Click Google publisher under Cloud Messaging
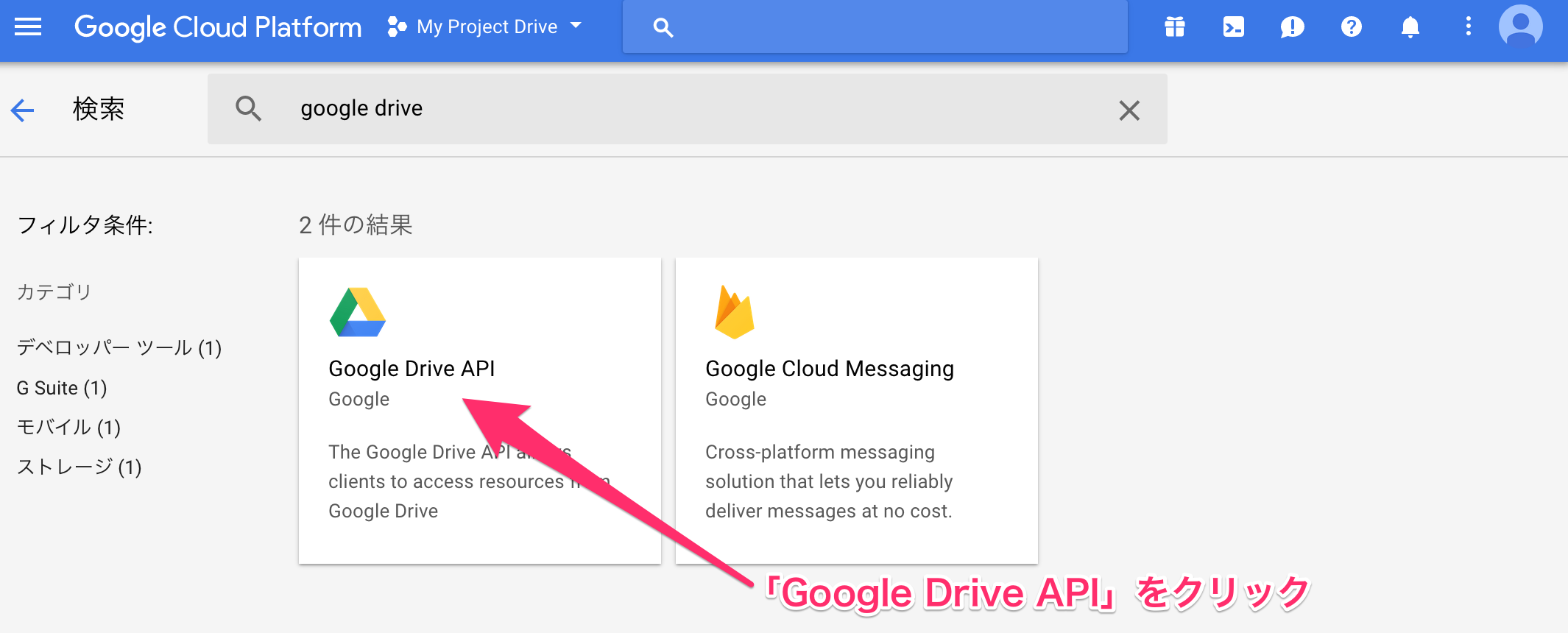The width and height of the screenshot is (1568, 633). coord(736,399)
